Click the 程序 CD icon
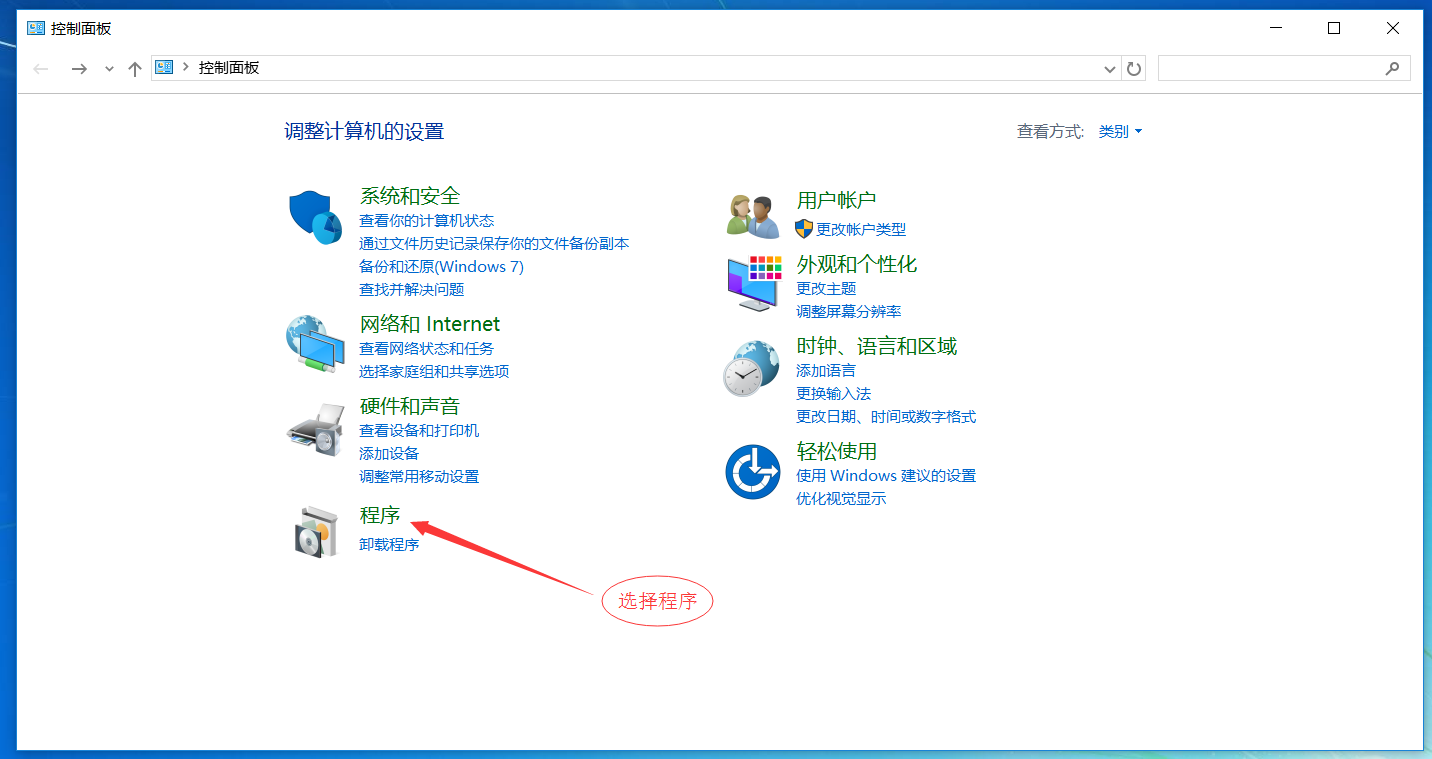 pos(315,531)
